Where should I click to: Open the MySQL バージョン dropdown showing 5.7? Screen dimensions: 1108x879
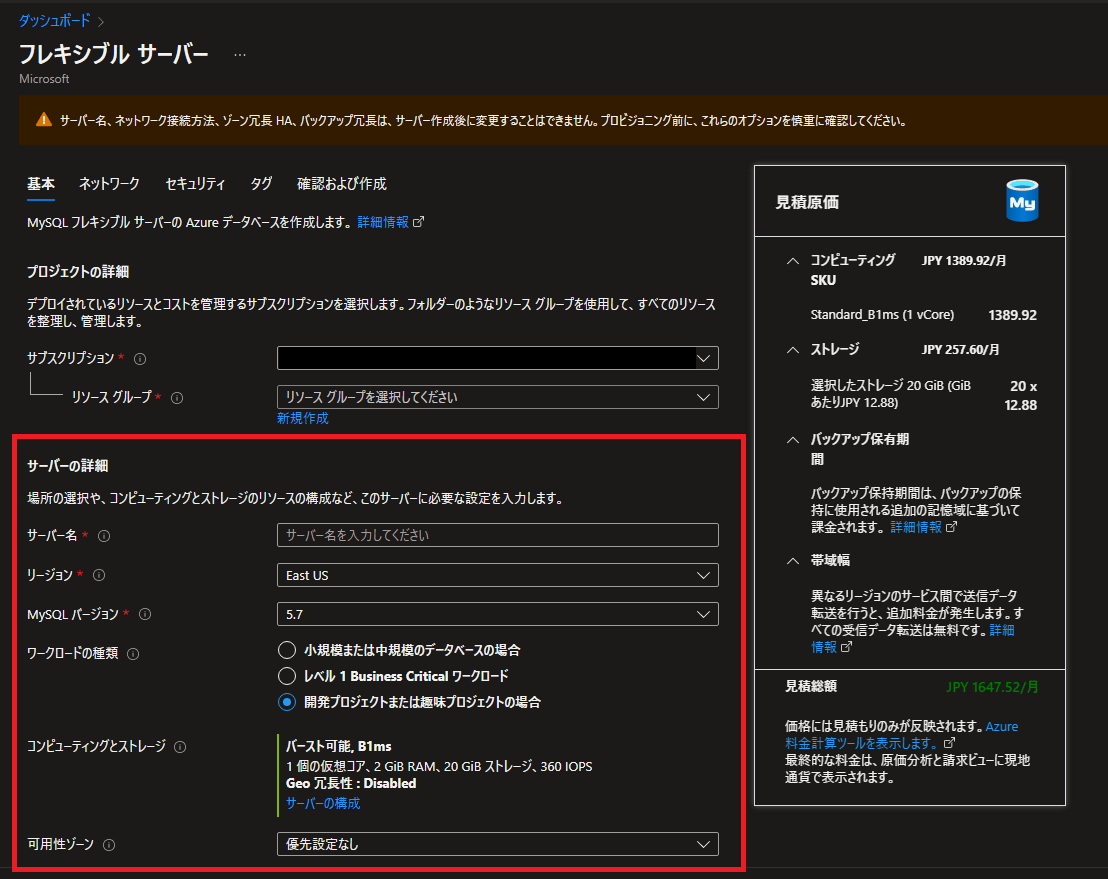tap(497, 614)
